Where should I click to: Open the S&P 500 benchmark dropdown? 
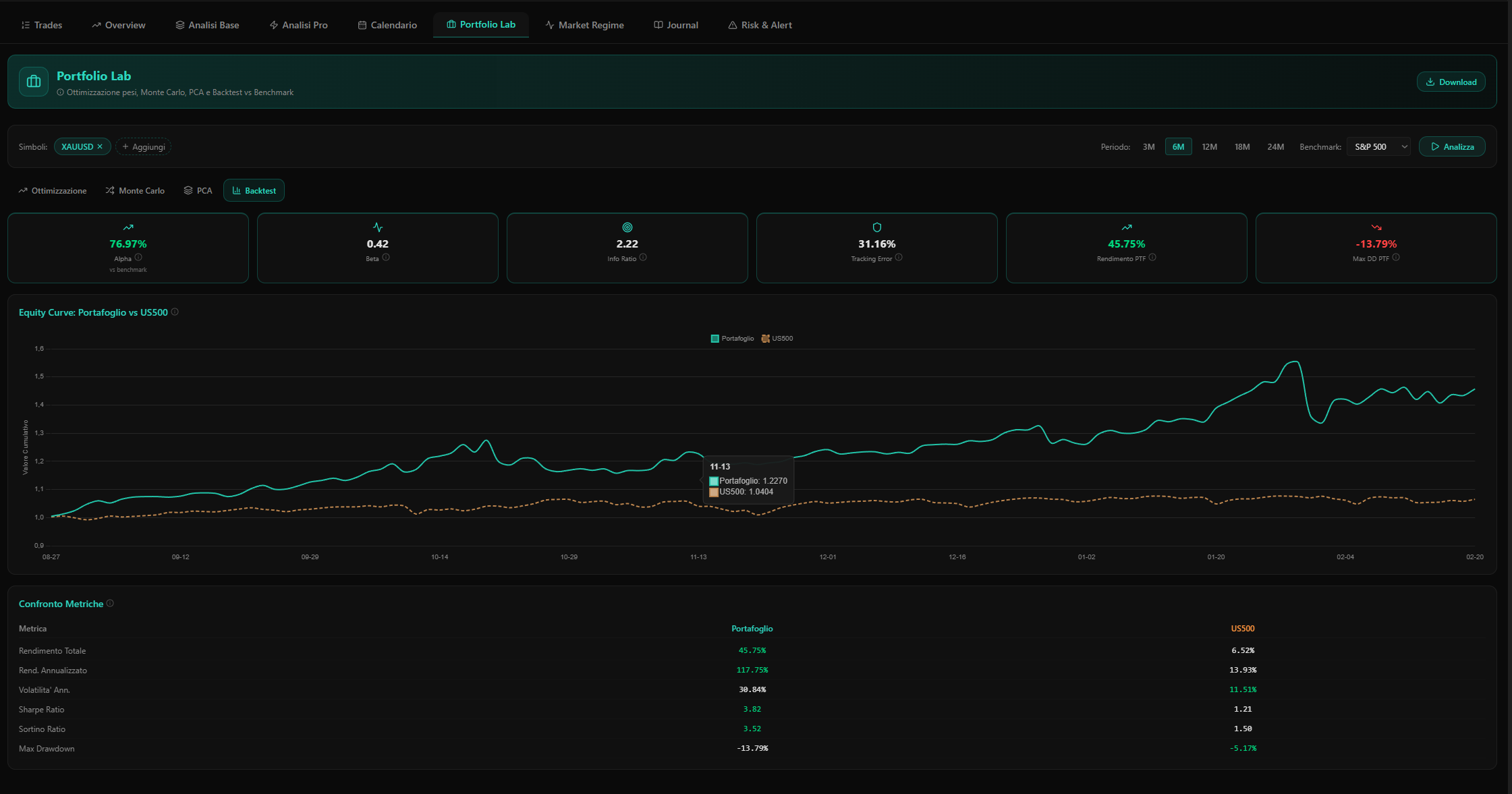click(x=1378, y=146)
